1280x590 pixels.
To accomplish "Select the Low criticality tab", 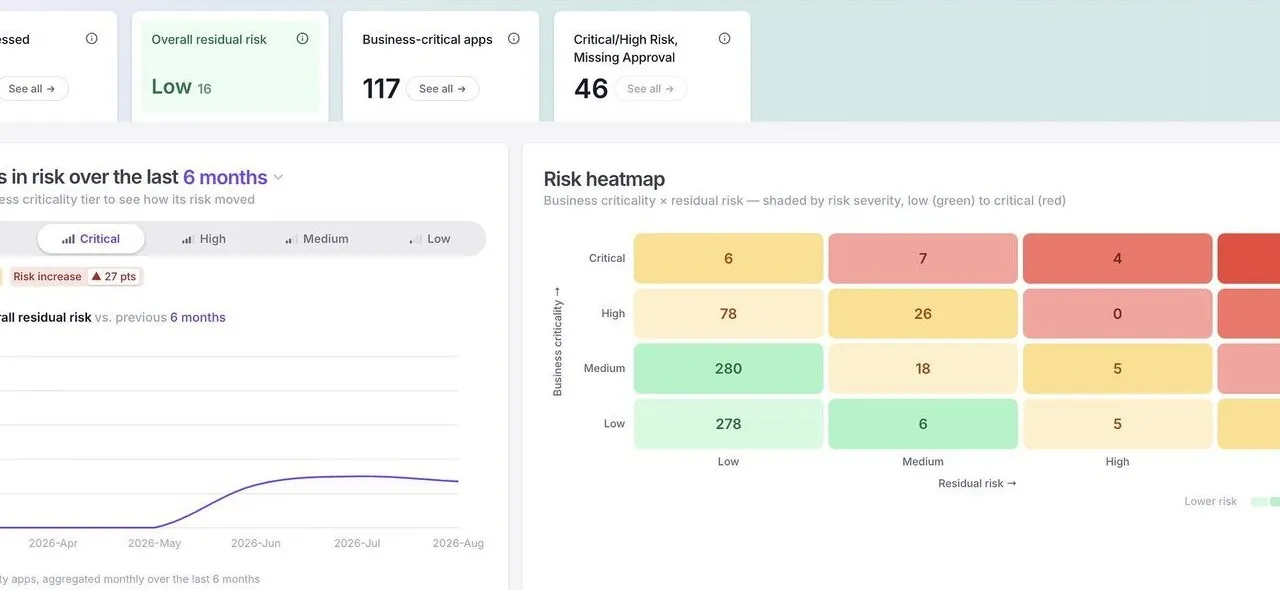I will pyautogui.click(x=430, y=239).
